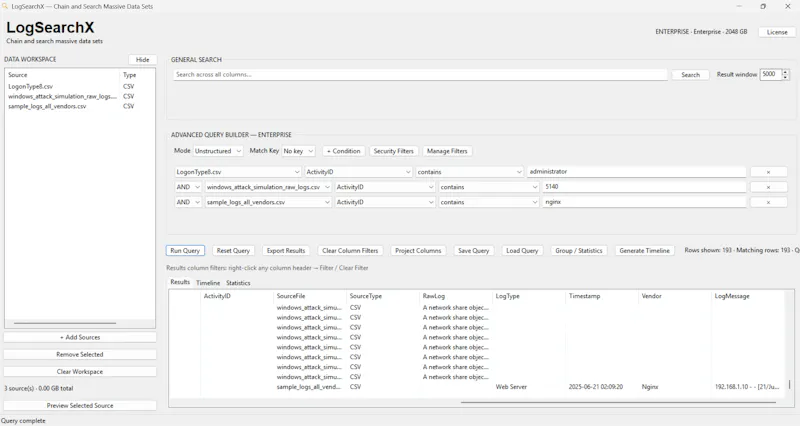Open the Mode Unstructured dropdown
The image size is (800, 426).
(218, 151)
